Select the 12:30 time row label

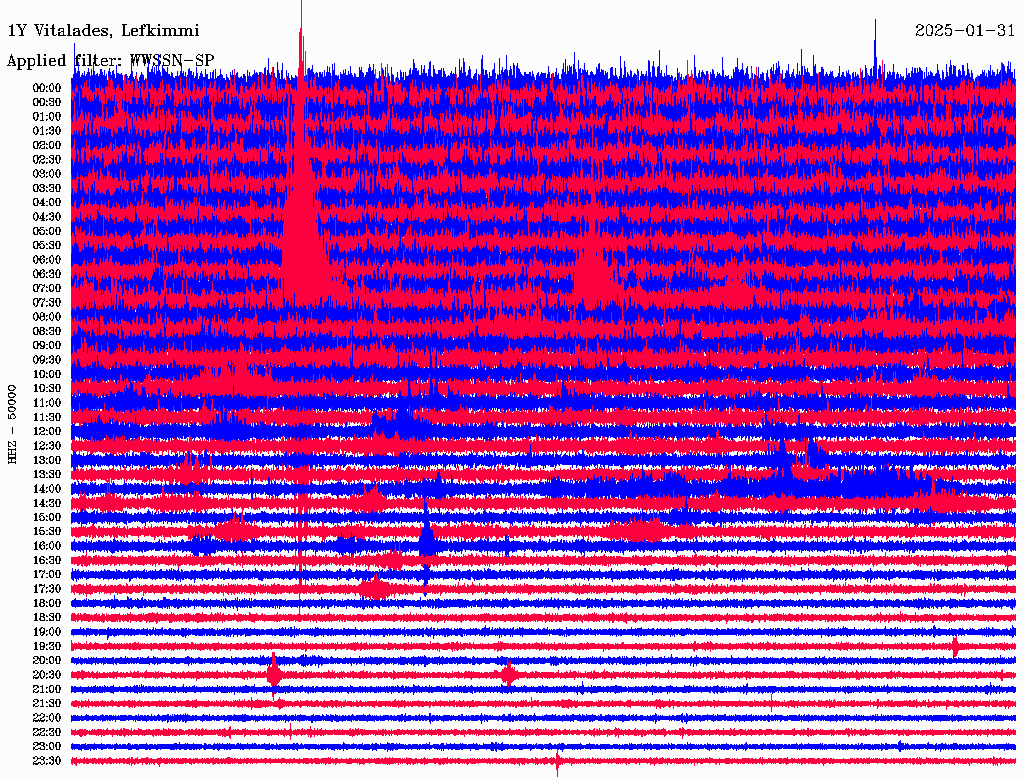pos(47,446)
